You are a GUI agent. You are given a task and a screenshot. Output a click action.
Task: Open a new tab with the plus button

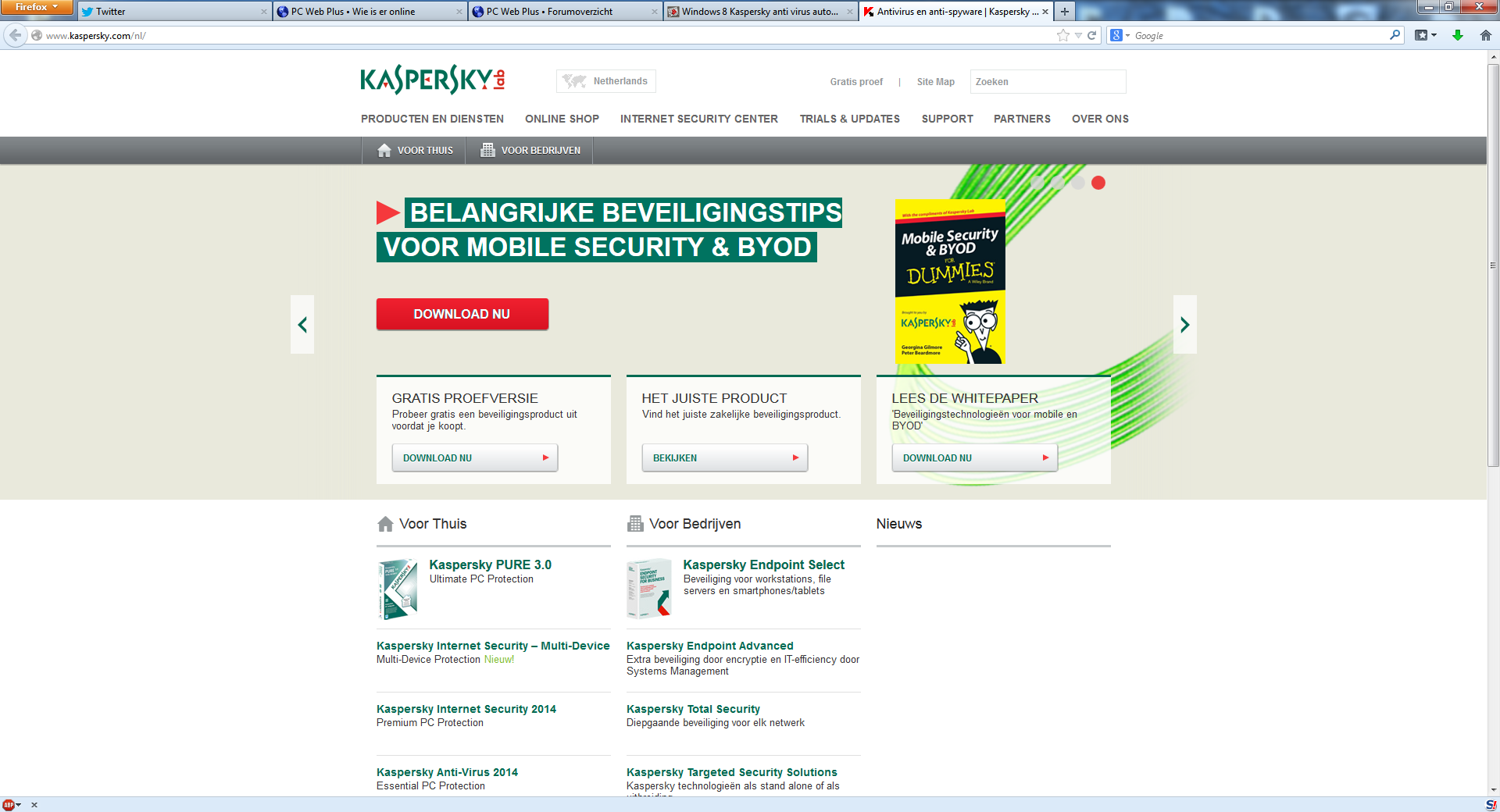click(1064, 12)
